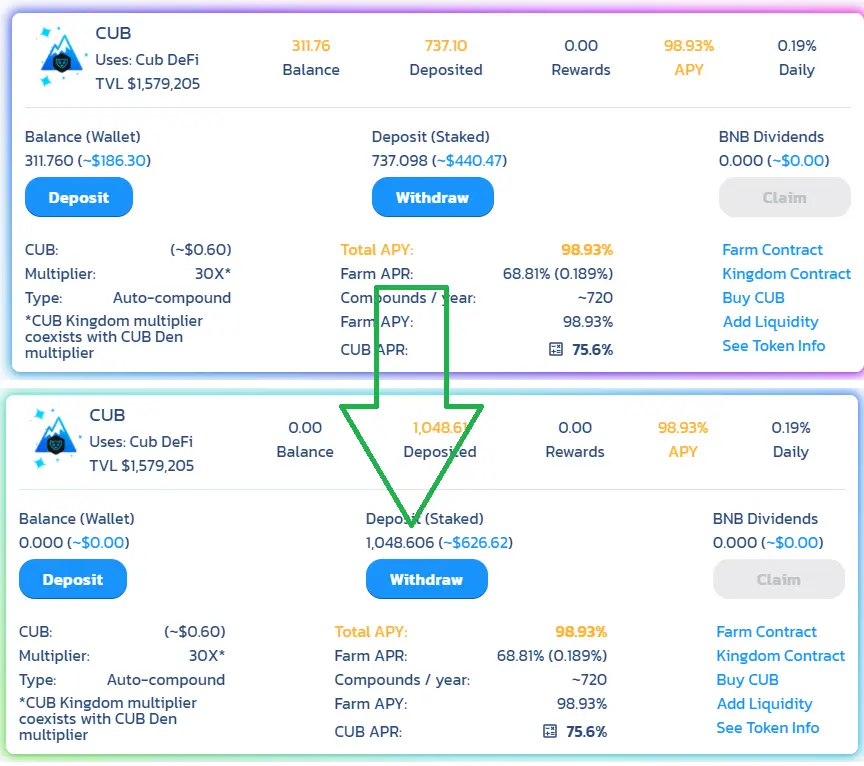Open Add Liquidity link in top card

(x=770, y=322)
